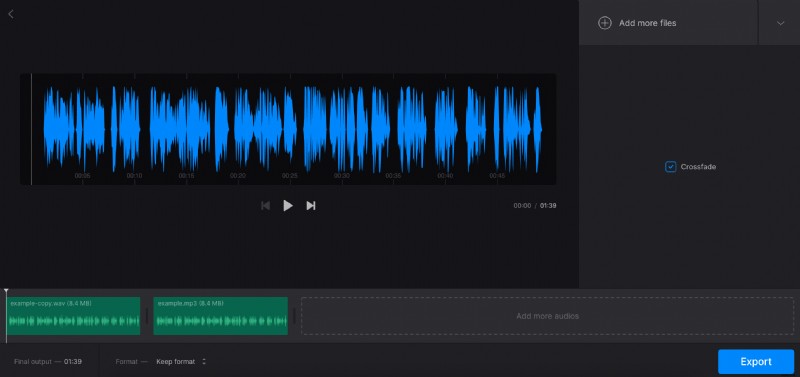Skip to the previous track
The image size is (800, 377).
(265, 206)
